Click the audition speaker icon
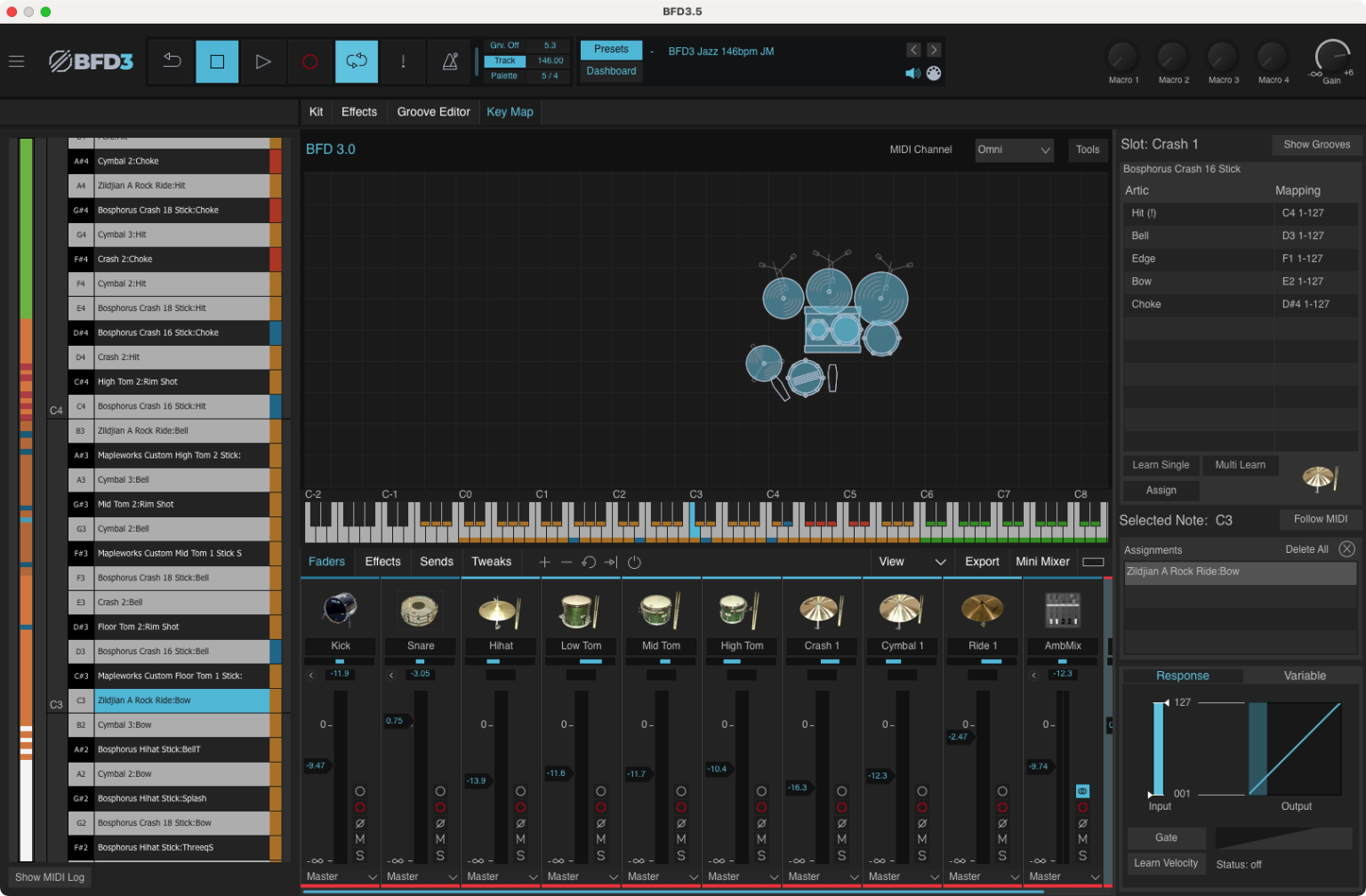 click(912, 74)
